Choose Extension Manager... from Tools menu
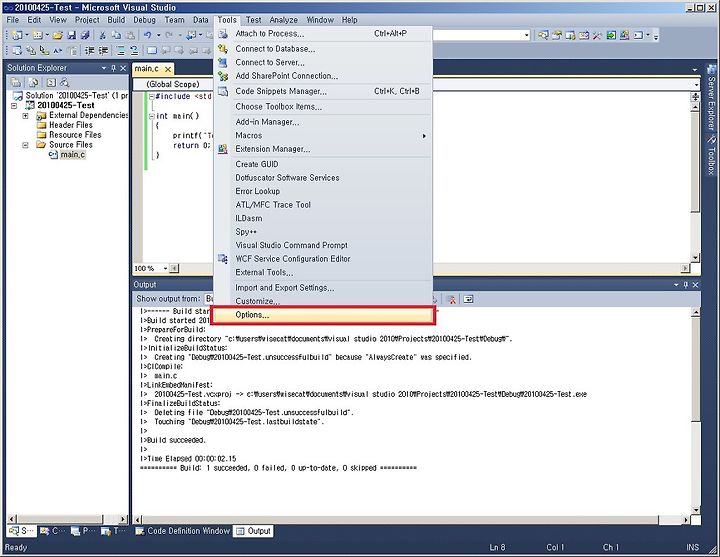720x557 pixels. pos(323,149)
